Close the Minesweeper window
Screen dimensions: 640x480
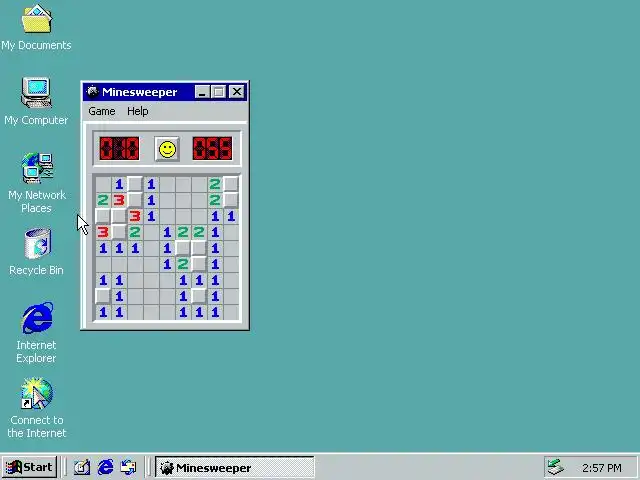(x=237, y=91)
